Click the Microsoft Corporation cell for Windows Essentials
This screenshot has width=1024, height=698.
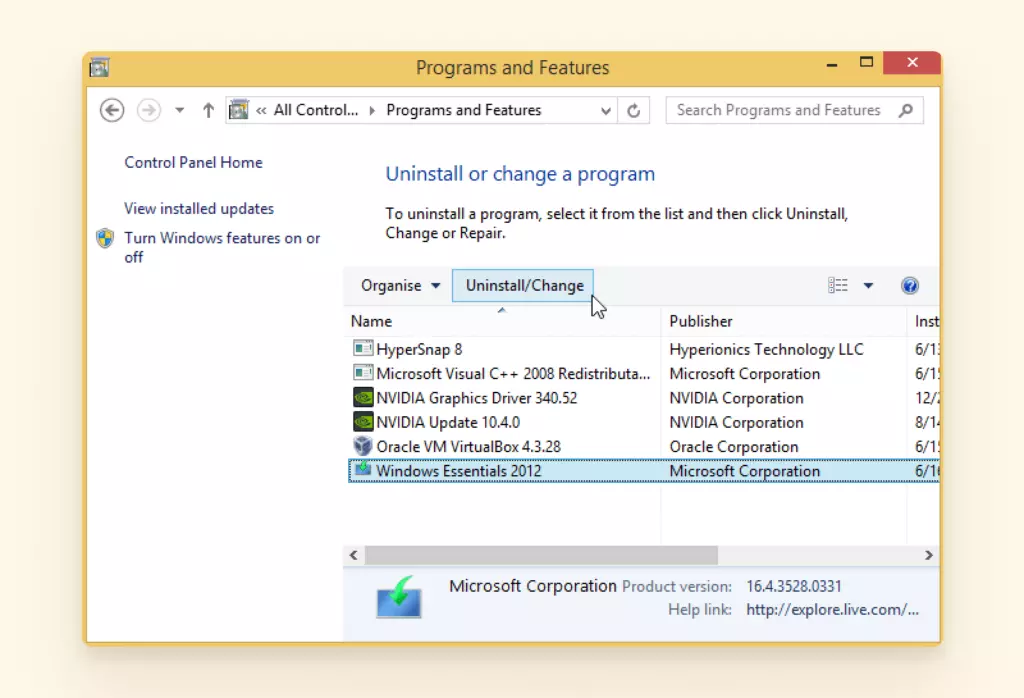pyautogui.click(x=744, y=471)
